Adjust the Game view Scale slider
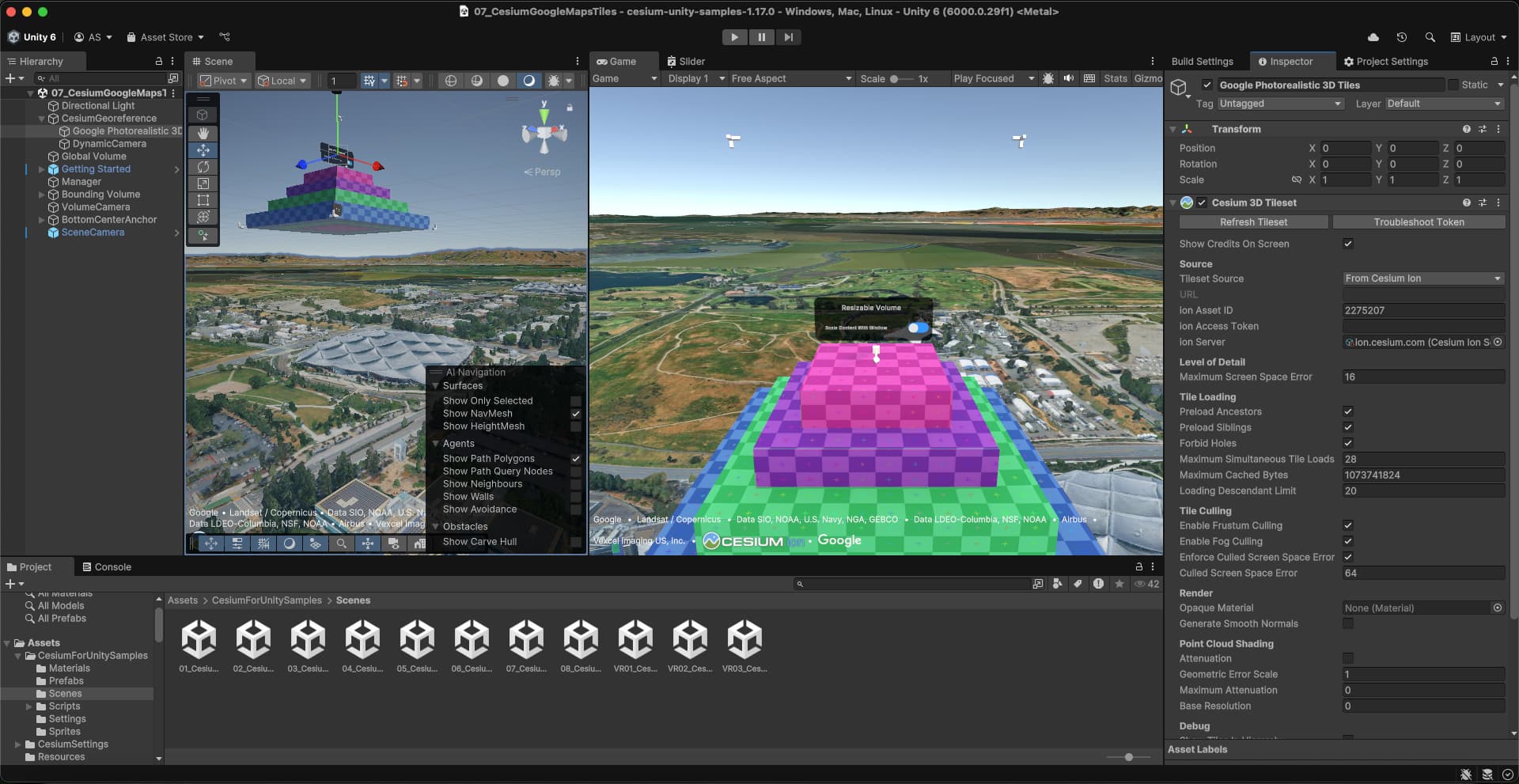This screenshot has width=1519, height=784. [x=901, y=78]
